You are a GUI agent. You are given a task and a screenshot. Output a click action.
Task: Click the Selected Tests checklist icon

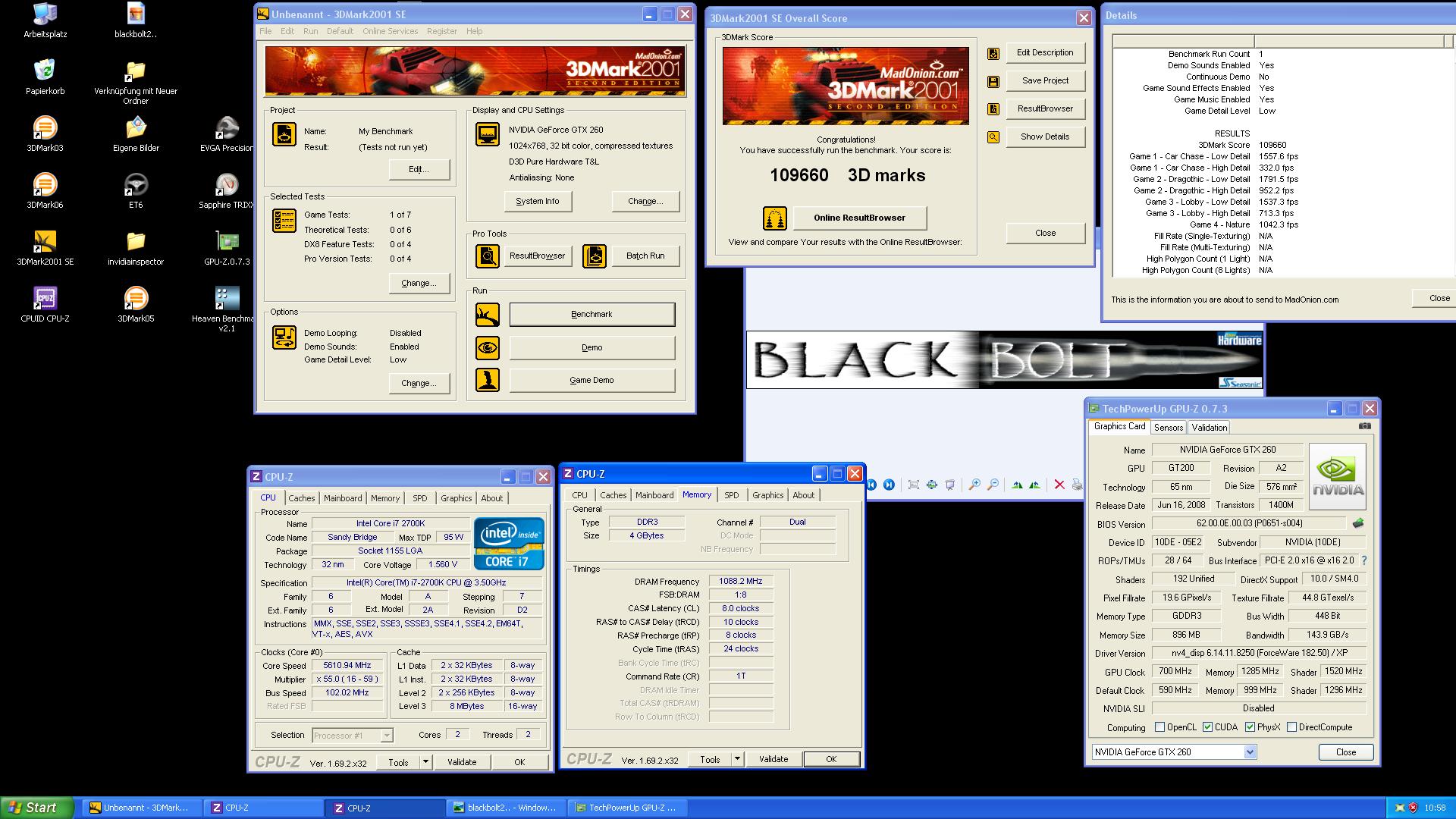[x=284, y=221]
